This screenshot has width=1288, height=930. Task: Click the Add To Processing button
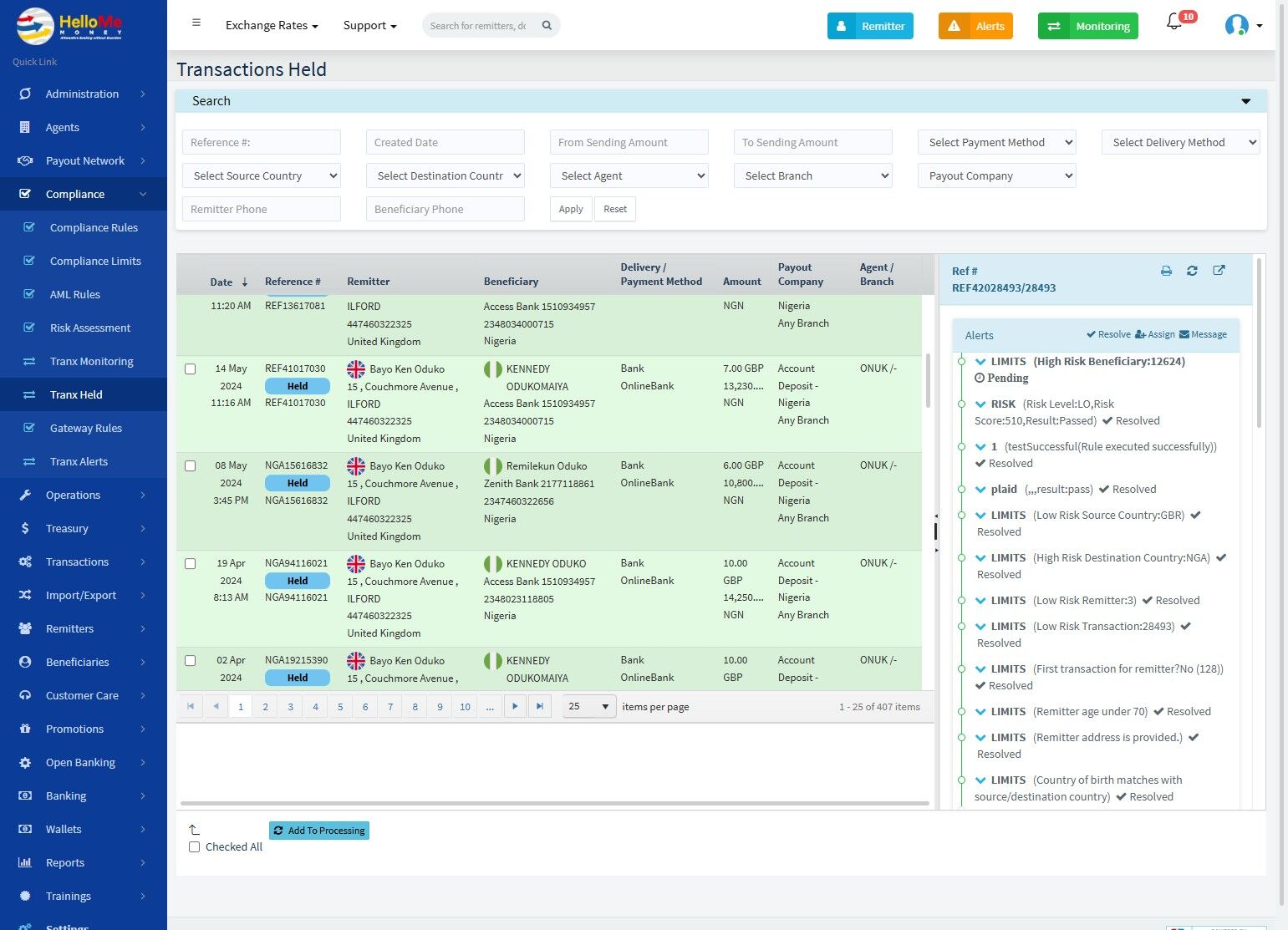pyautogui.click(x=319, y=831)
